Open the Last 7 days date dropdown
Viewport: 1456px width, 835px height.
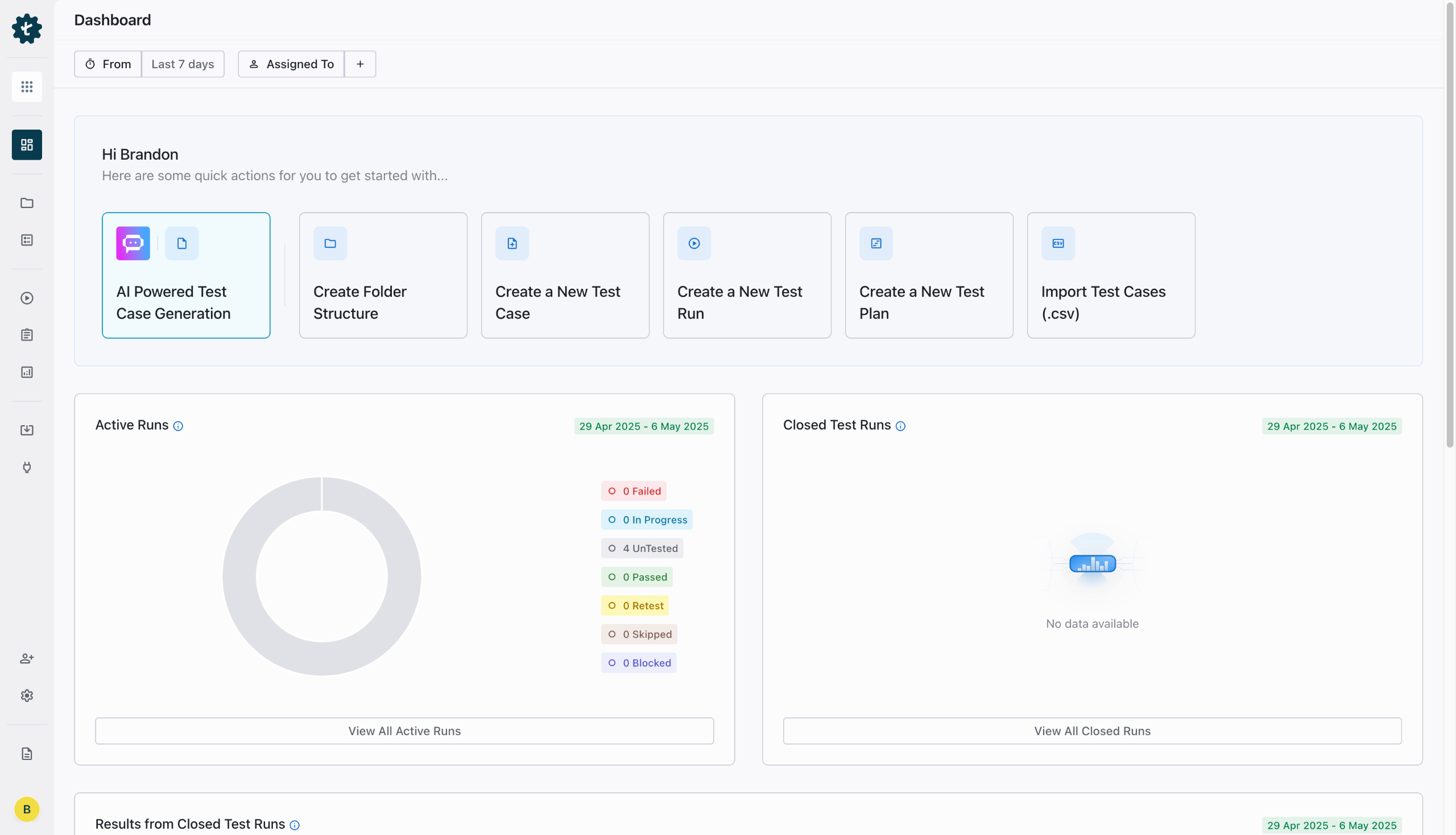point(183,64)
